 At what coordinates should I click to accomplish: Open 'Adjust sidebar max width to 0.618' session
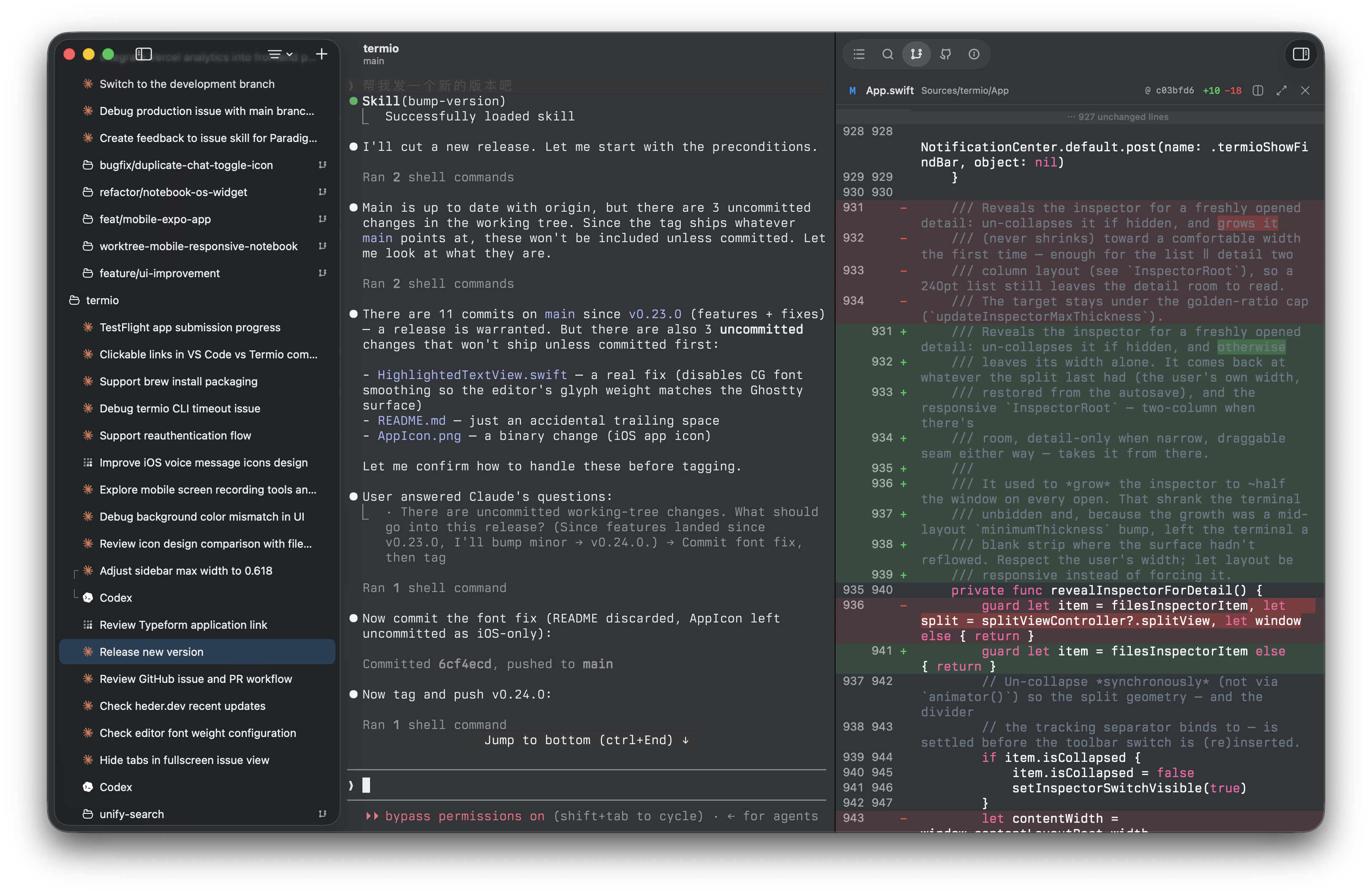pyautogui.click(x=197, y=571)
